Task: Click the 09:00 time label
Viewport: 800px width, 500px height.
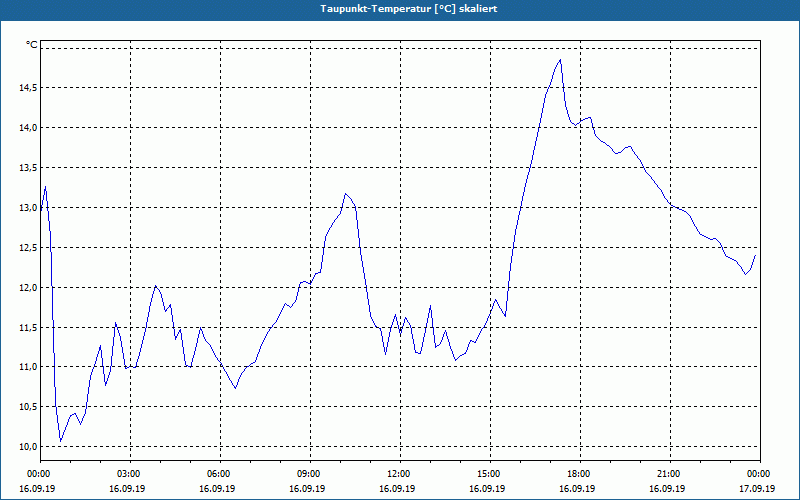Action: pos(310,474)
